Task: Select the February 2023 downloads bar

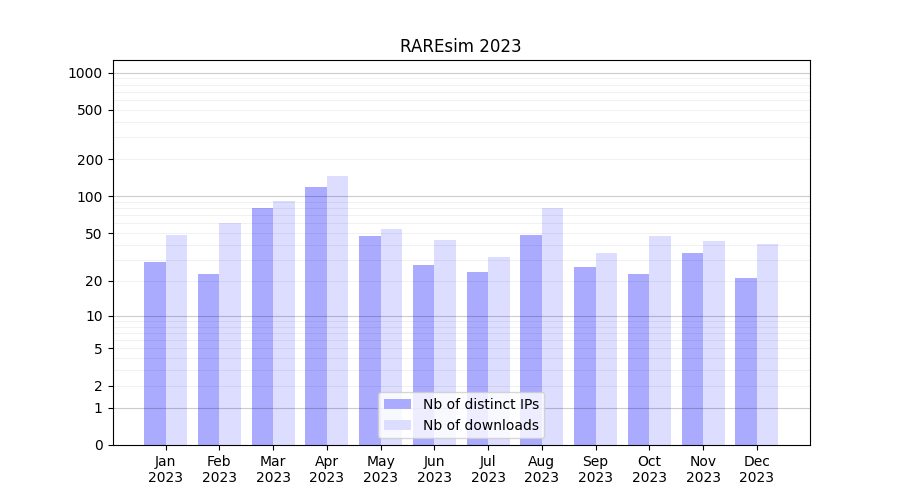Action: coord(230,333)
